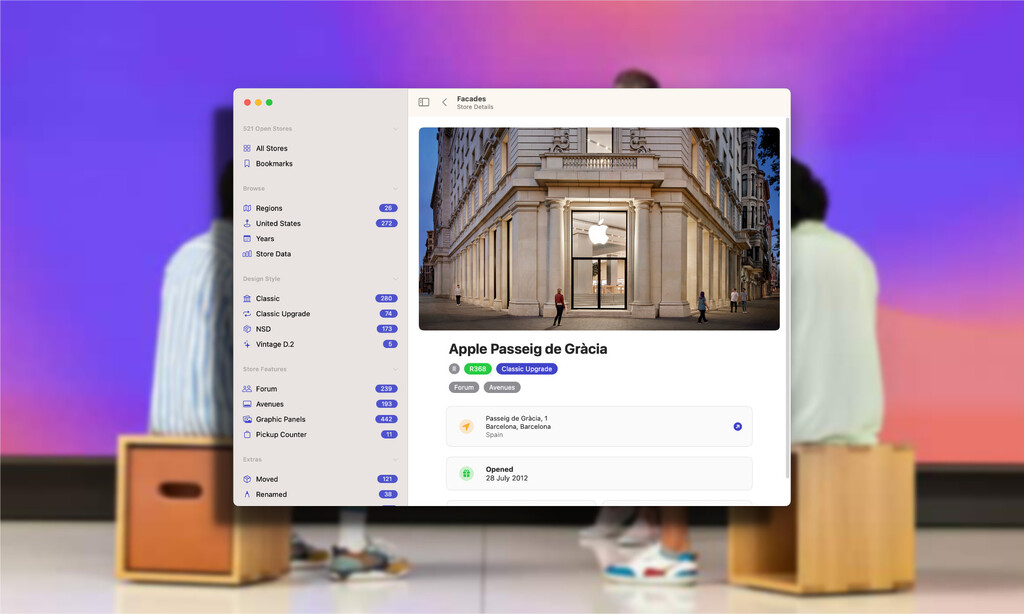1024x614 pixels.
Task: Click the Facades Store Details title
Action: 475,103
